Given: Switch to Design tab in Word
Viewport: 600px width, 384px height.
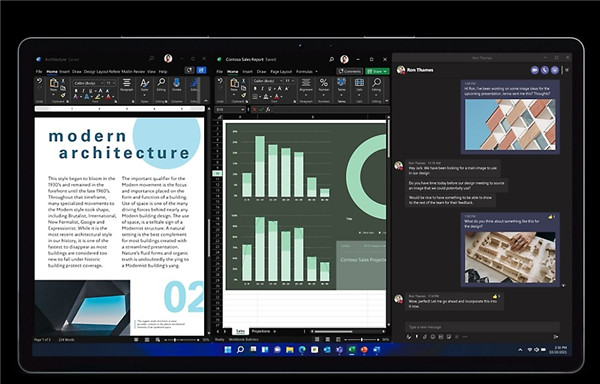Looking at the screenshot, I should pyautogui.click(x=89, y=72).
